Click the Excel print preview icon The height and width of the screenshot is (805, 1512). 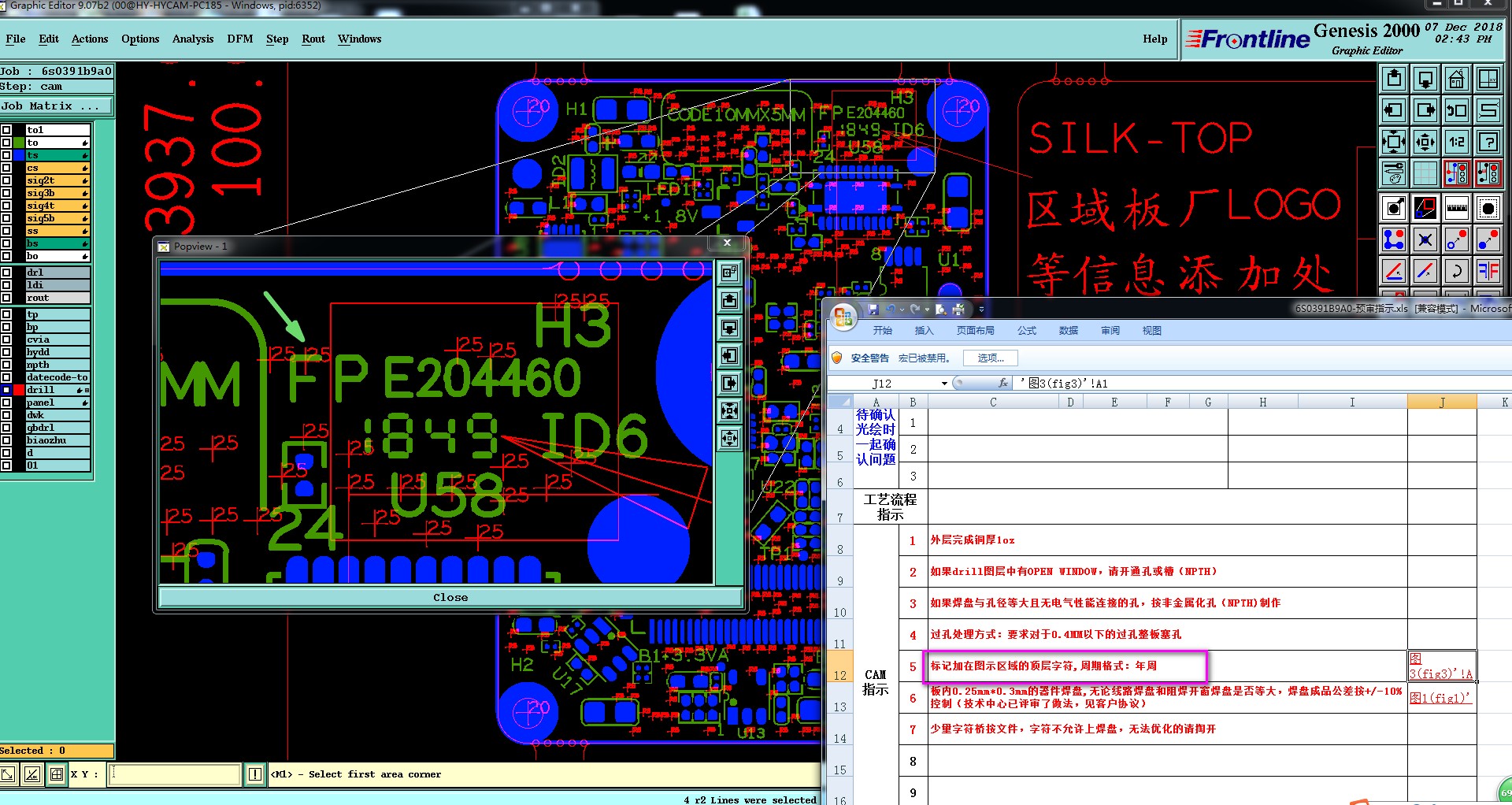coord(940,310)
